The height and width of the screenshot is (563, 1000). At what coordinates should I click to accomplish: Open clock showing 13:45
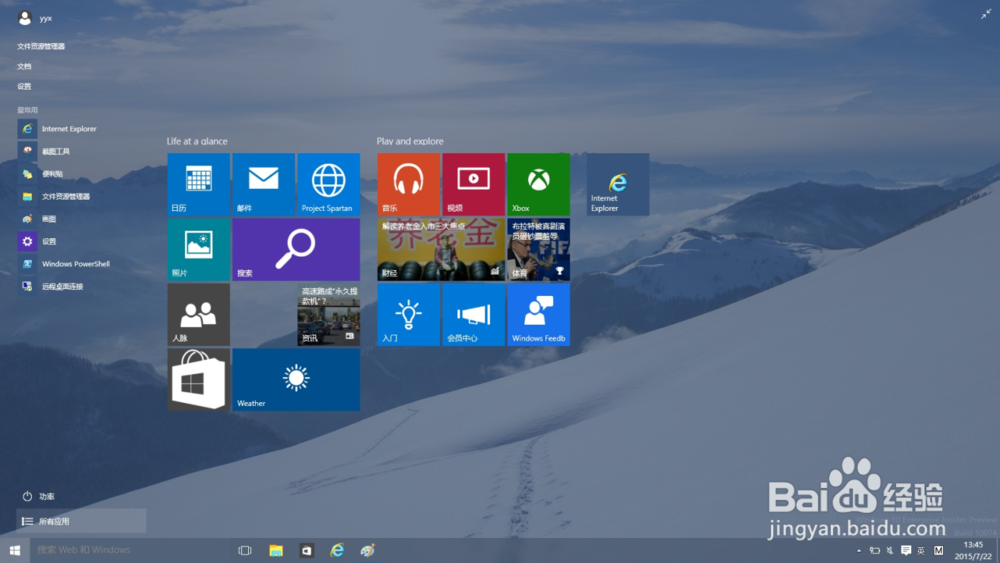[973, 550]
